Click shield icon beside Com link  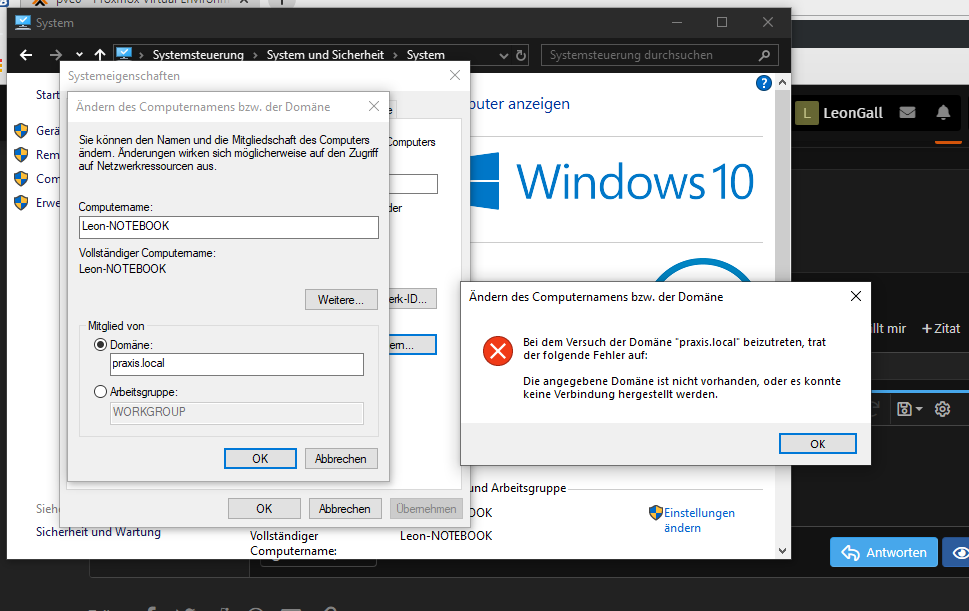point(21,179)
